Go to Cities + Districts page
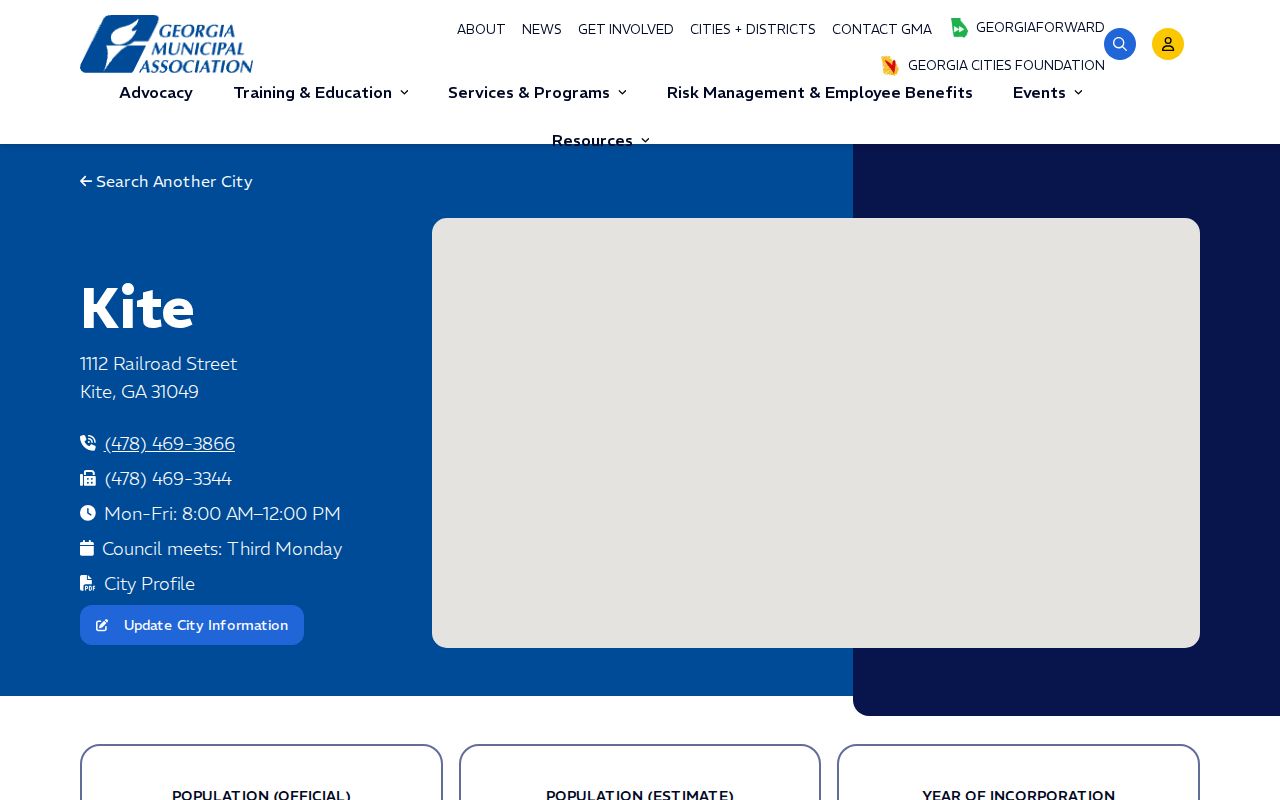Image resolution: width=1280 pixels, height=800 pixels. (x=753, y=30)
